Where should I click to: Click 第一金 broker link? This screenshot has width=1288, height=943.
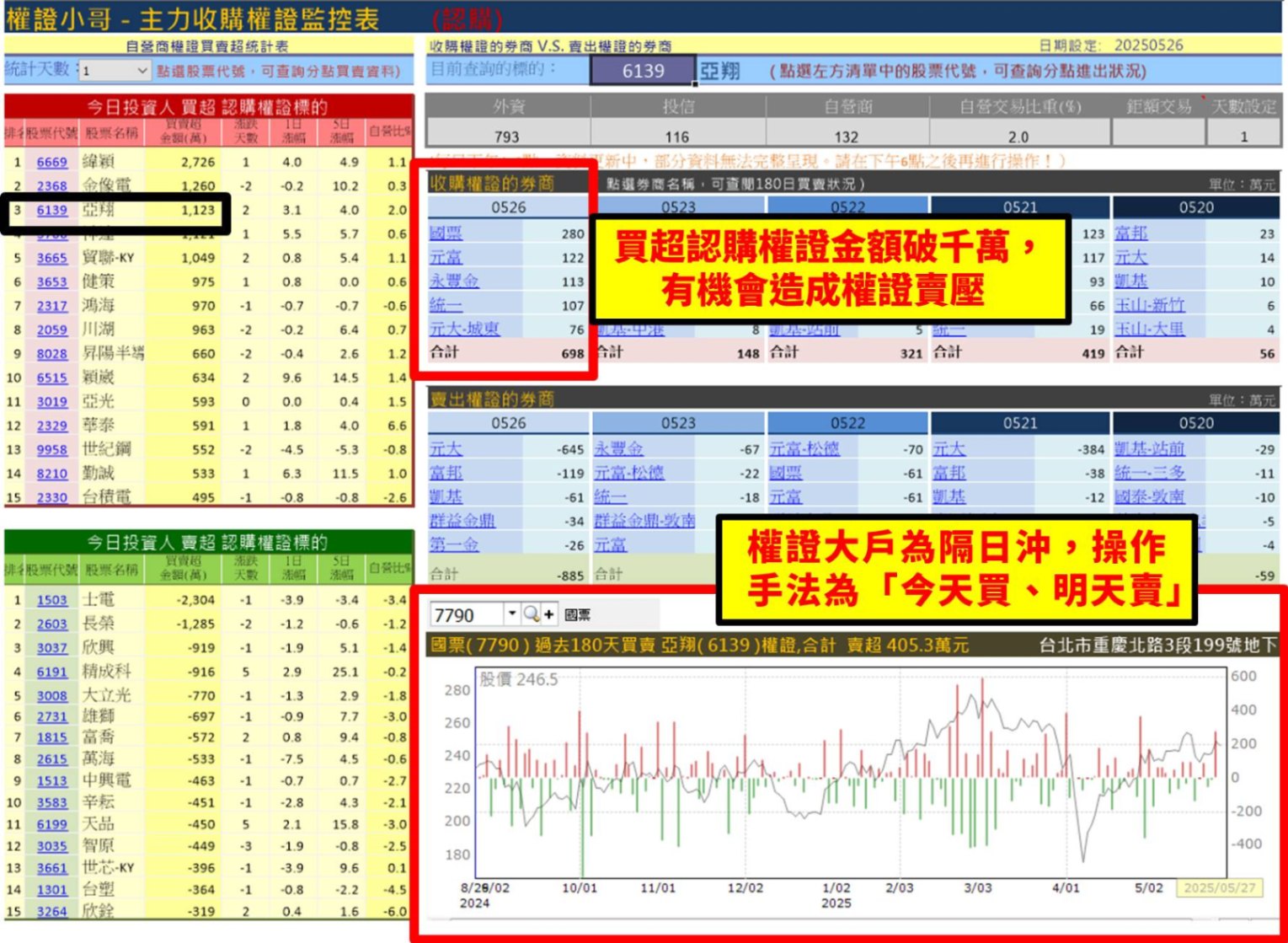click(454, 544)
